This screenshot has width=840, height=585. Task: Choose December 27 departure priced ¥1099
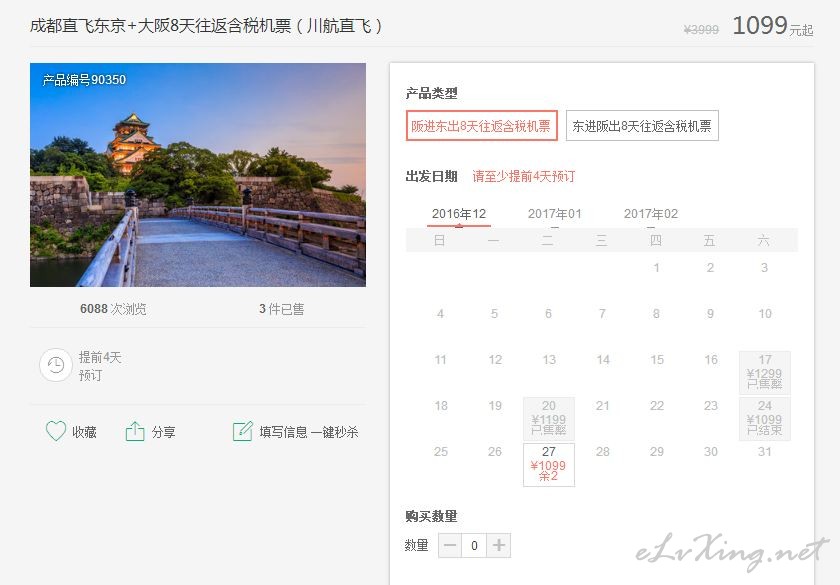pyautogui.click(x=549, y=464)
